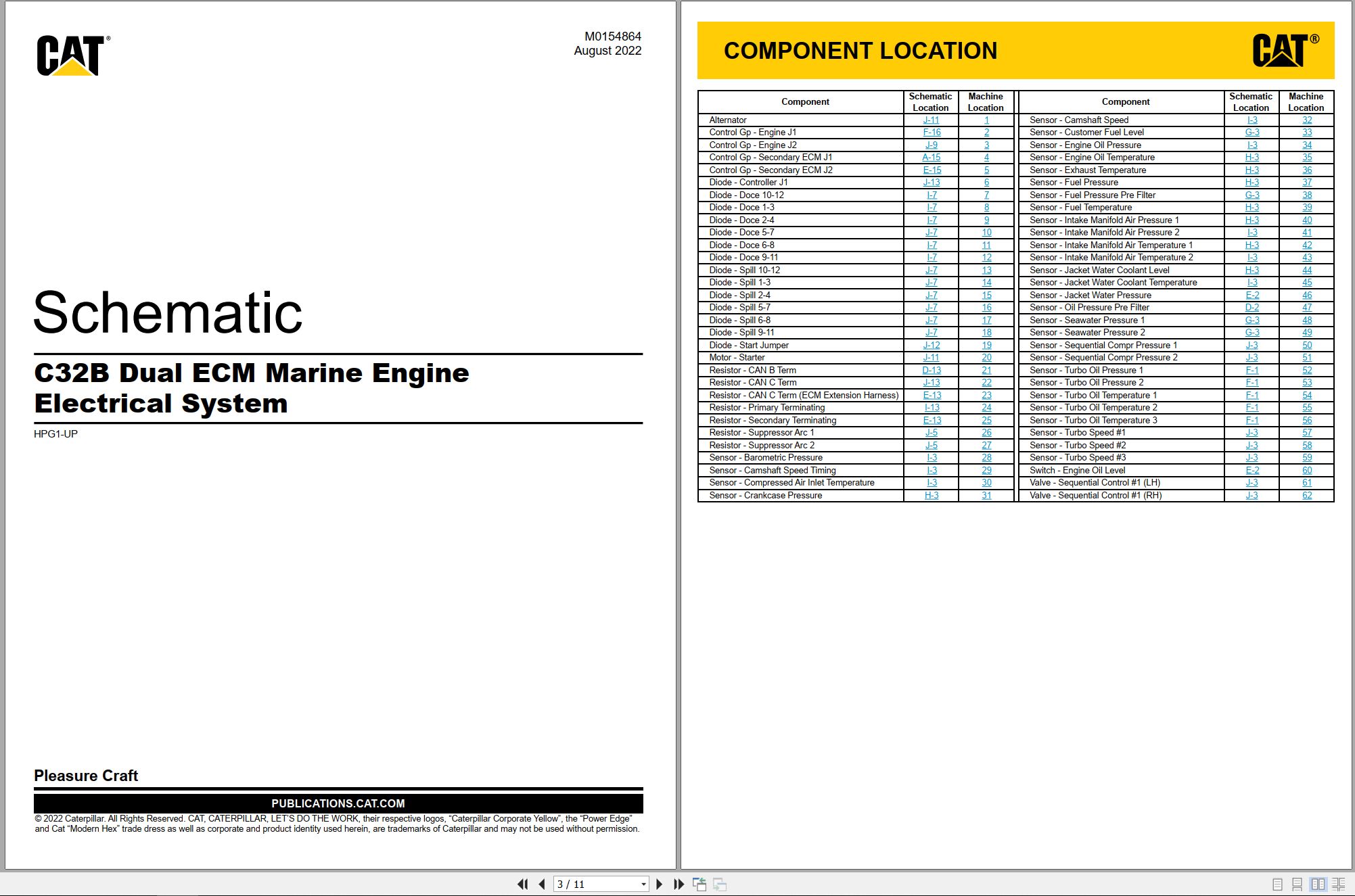Switch to continuous page view
The height and width of the screenshot is (896, 1355).
tap(1297, 884)
